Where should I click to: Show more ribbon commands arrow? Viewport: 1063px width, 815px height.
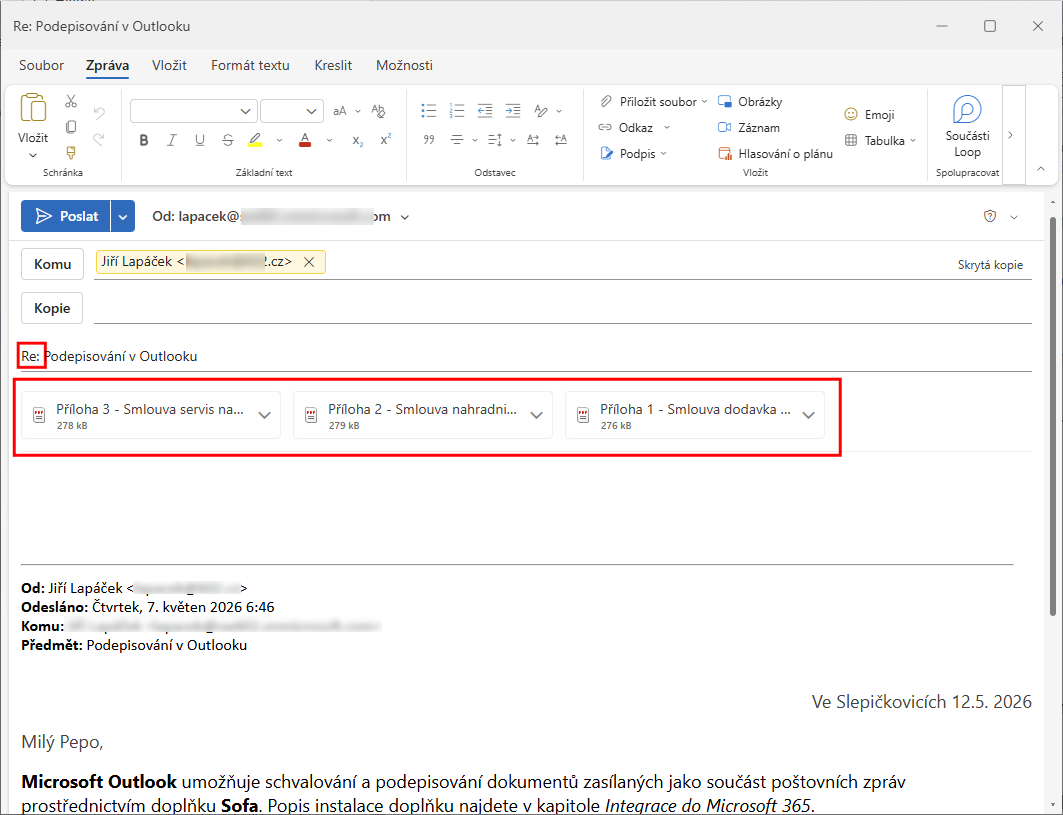[1011, 135]
